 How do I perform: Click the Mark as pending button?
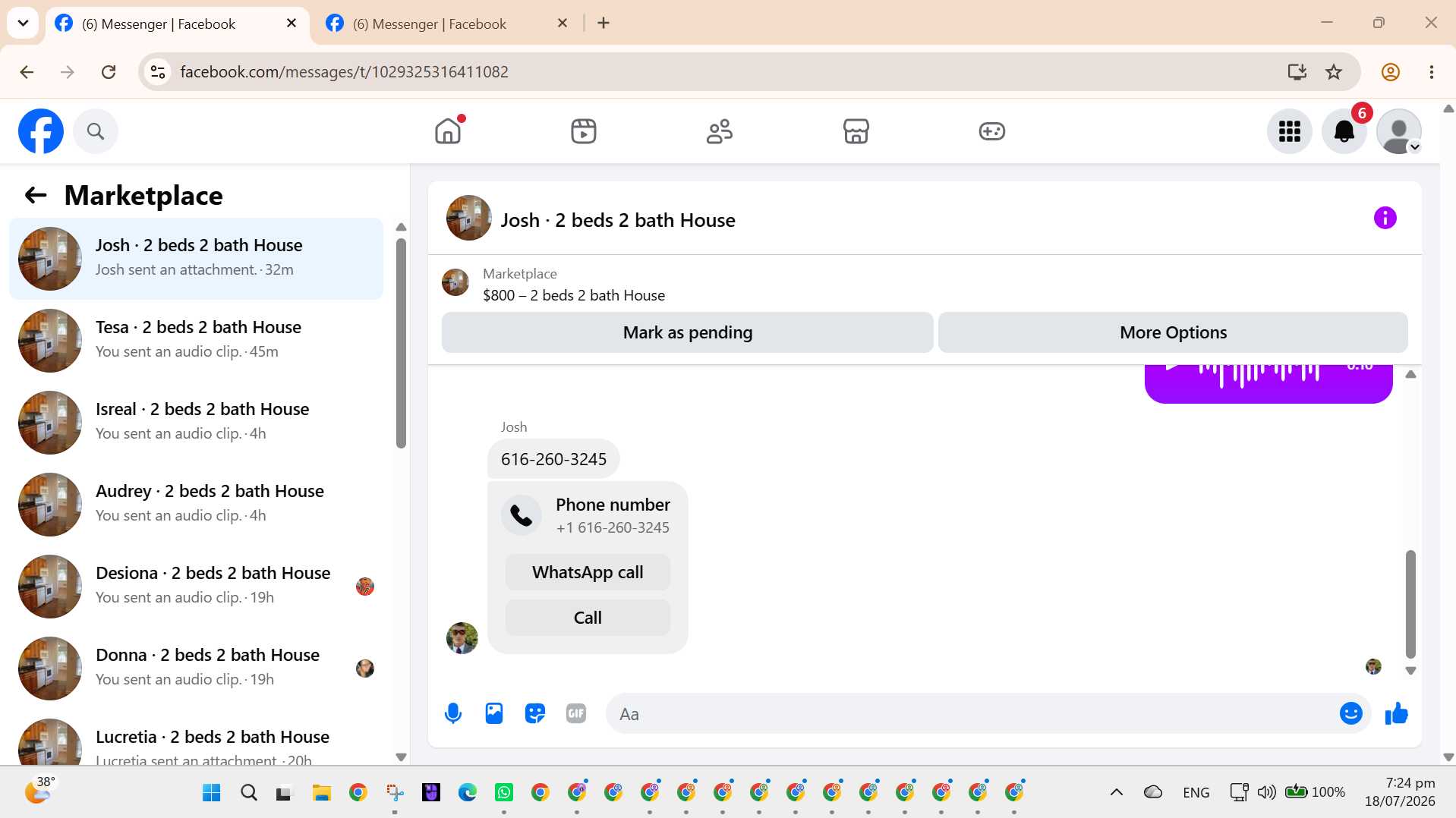tap(688, 332)
